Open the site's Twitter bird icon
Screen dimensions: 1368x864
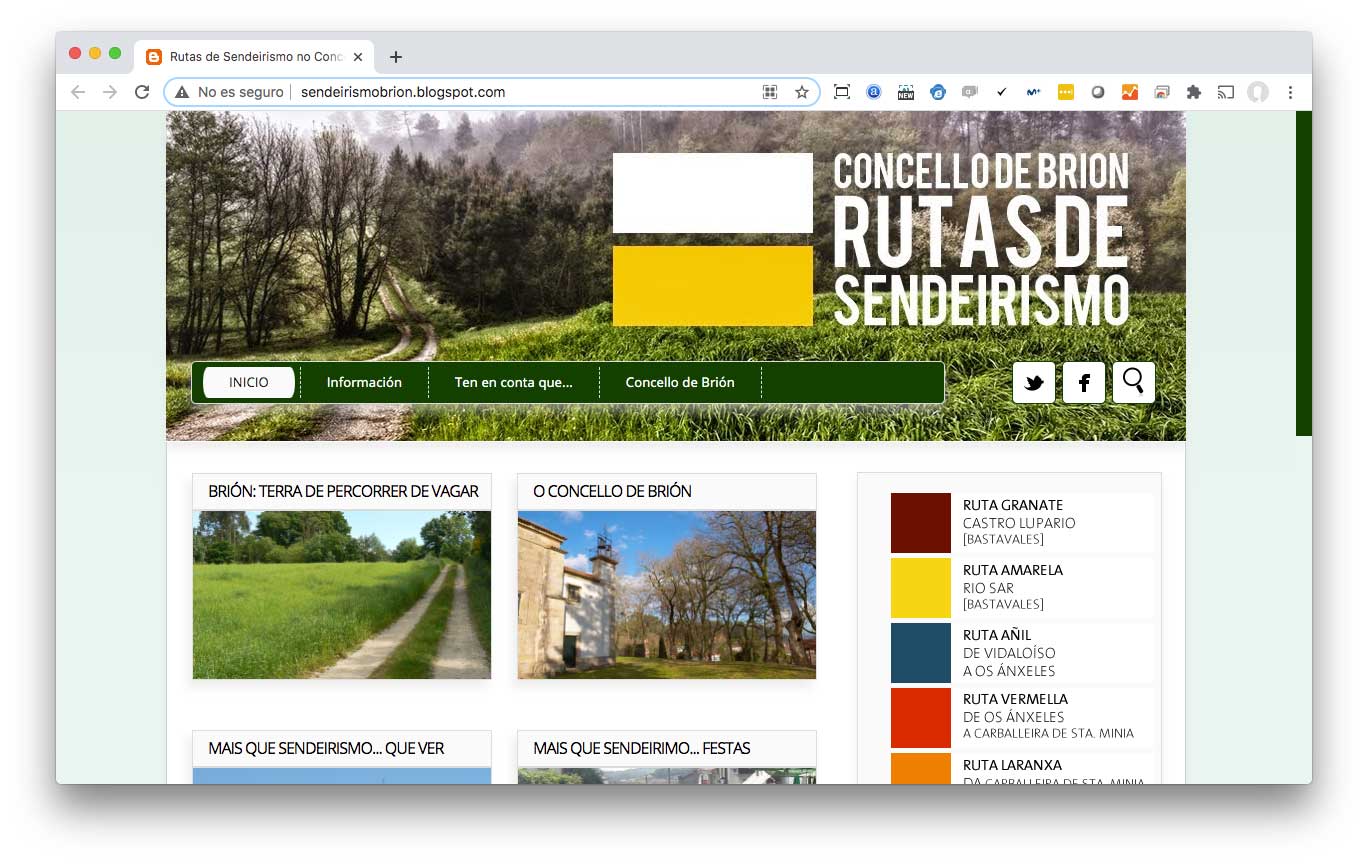tap(1034, 383)
